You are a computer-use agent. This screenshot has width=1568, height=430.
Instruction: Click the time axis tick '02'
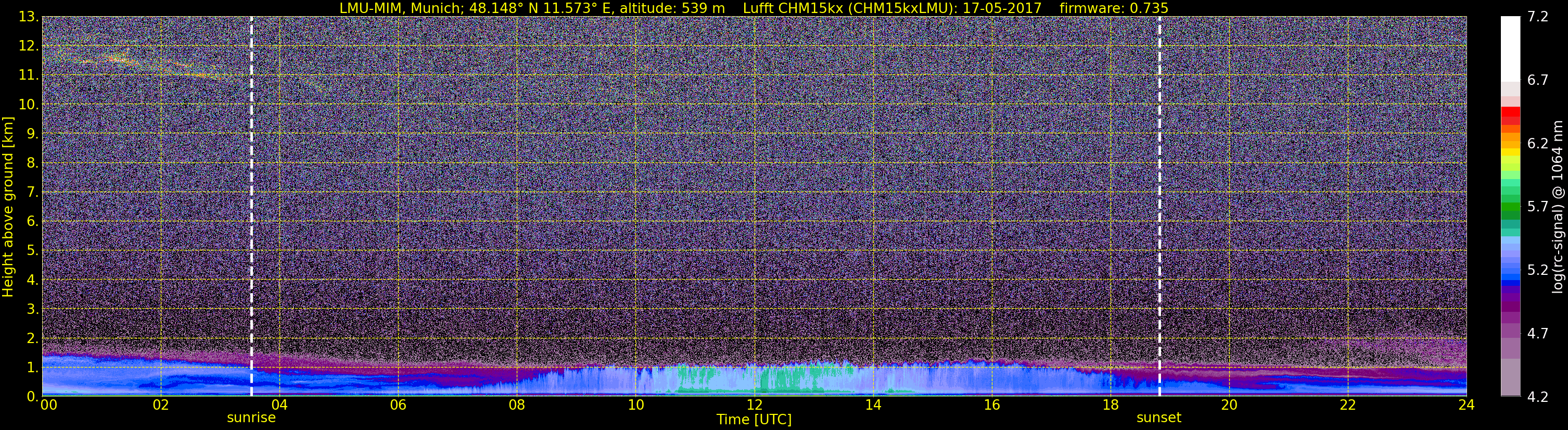click(160, 405)
